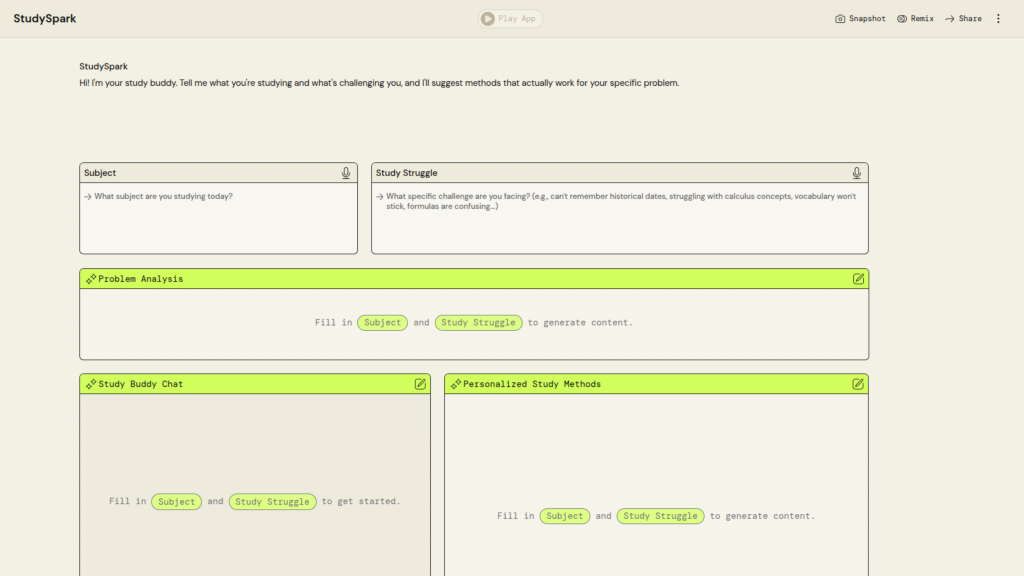Image resolution: width=1024 pixels, height=576 pixels.
Task: Click the microphone icon in Study Struggle box
Action: [x=857, y=173]
